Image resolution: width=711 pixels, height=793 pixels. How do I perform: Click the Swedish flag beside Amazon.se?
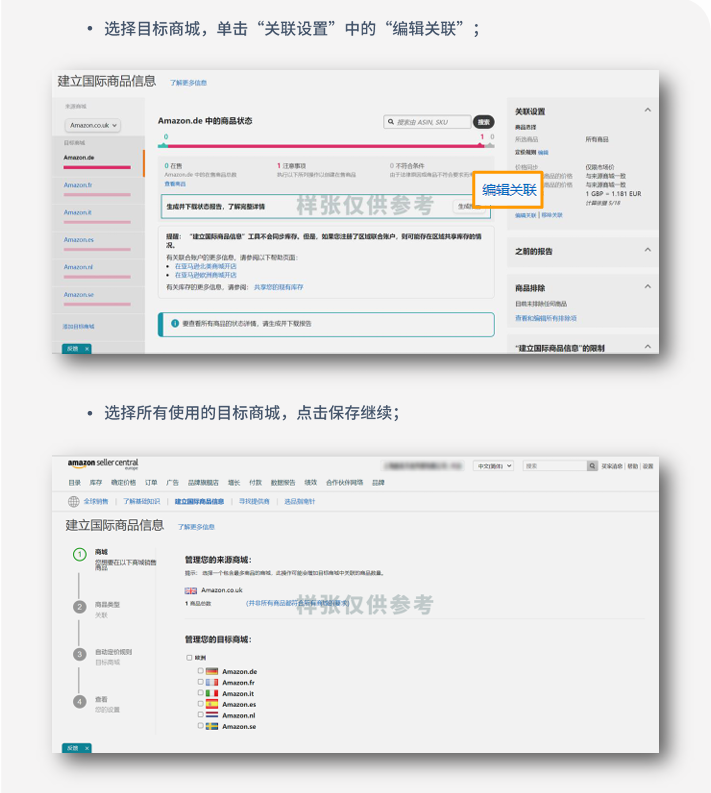(x=212, y=726)
